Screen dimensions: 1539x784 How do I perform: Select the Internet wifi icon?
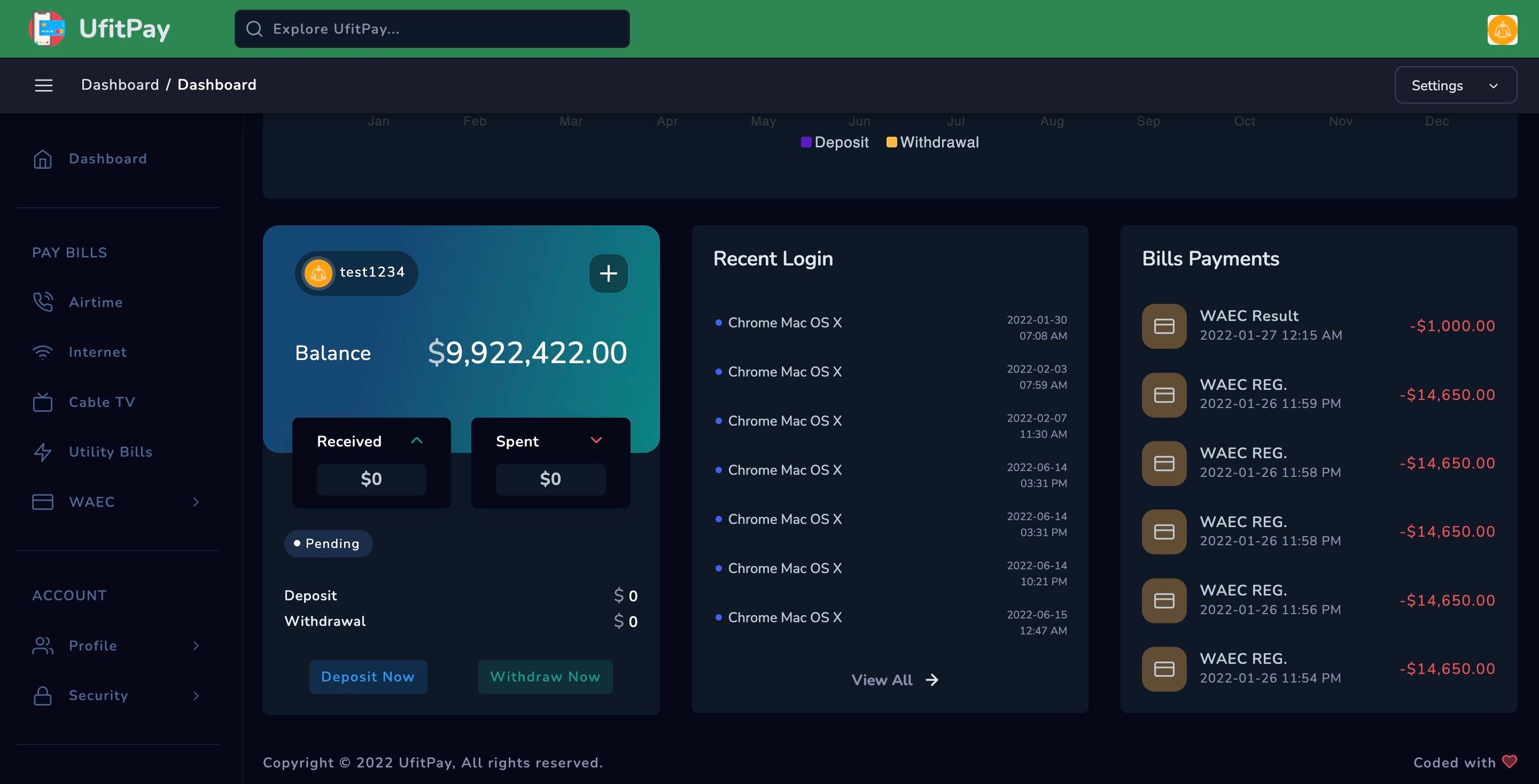(x=42, y=352)
